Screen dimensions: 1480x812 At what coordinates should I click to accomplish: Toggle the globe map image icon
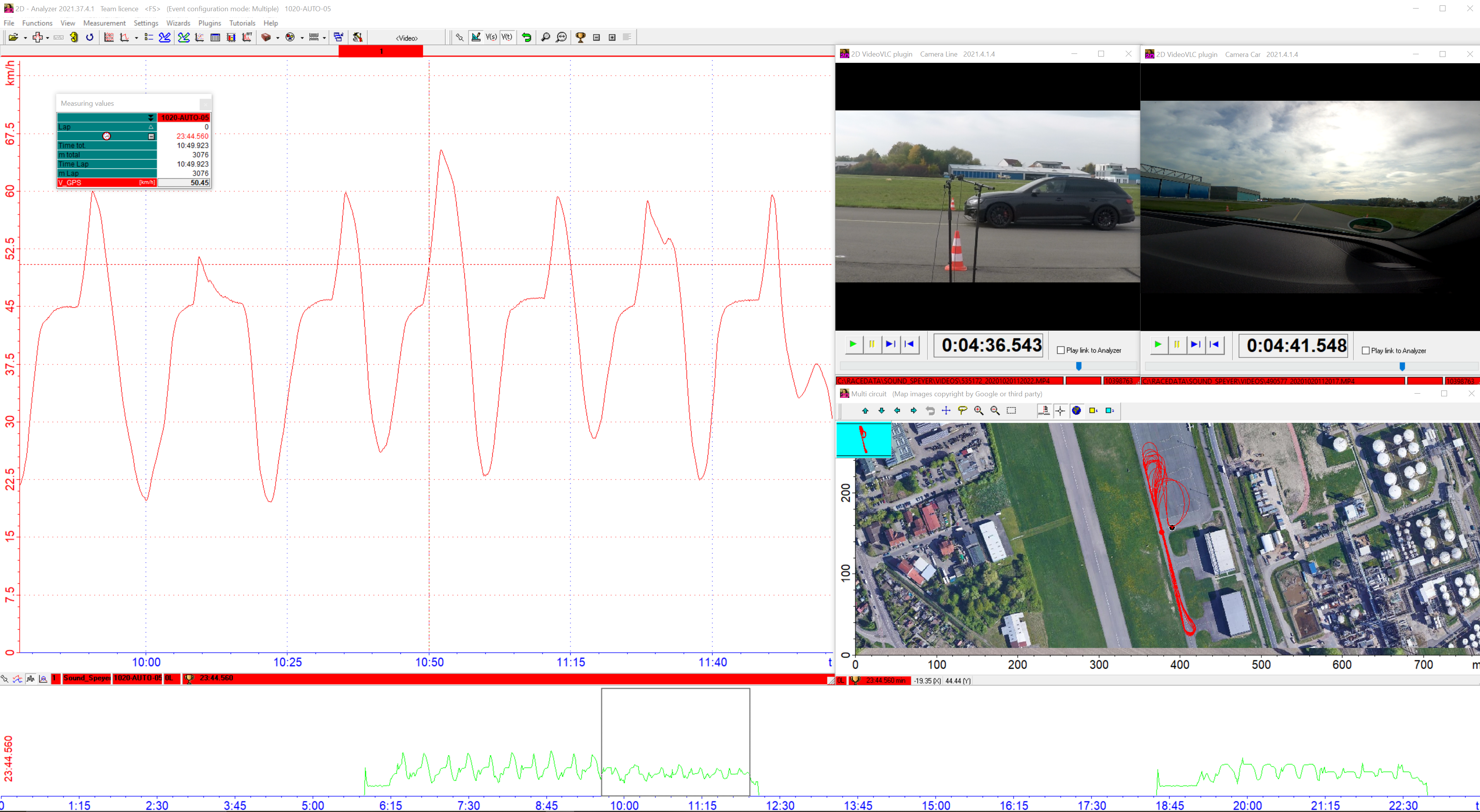click(x=1076, y=411)
